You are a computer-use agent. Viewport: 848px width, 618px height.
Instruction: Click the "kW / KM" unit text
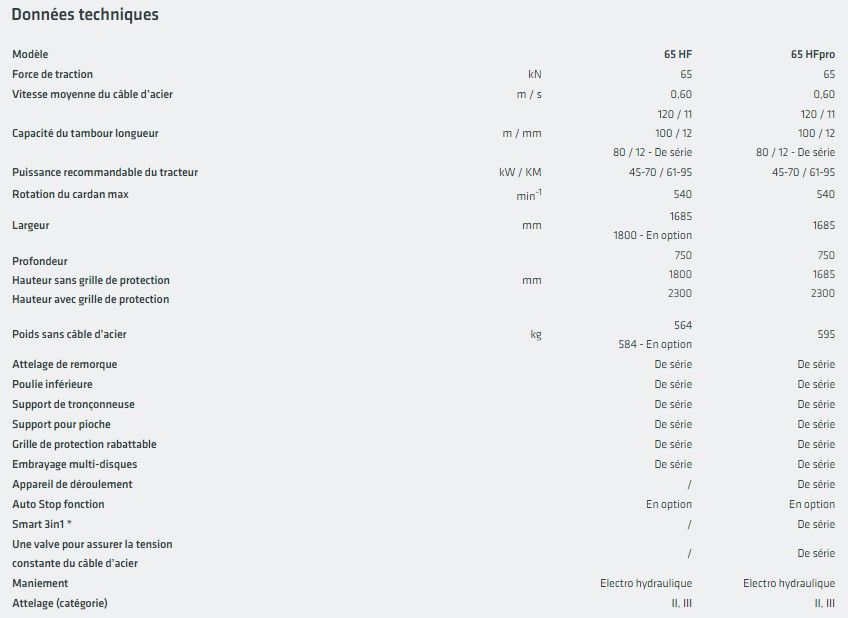tap(521, 173)
